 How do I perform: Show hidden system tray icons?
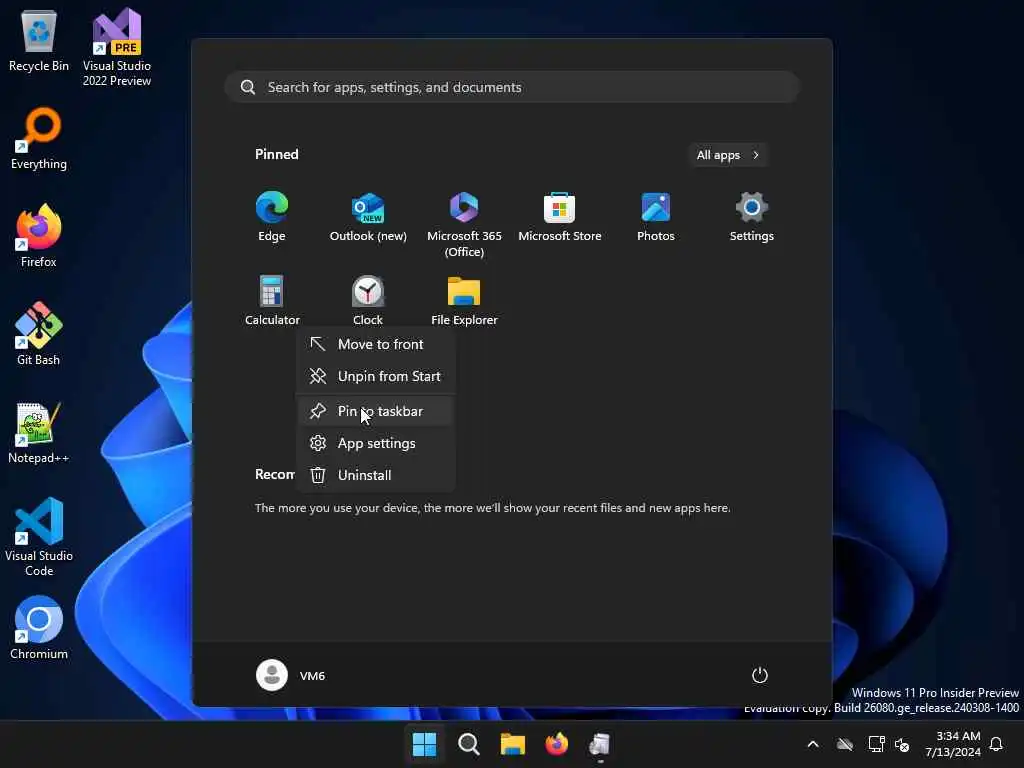(813, 744)
